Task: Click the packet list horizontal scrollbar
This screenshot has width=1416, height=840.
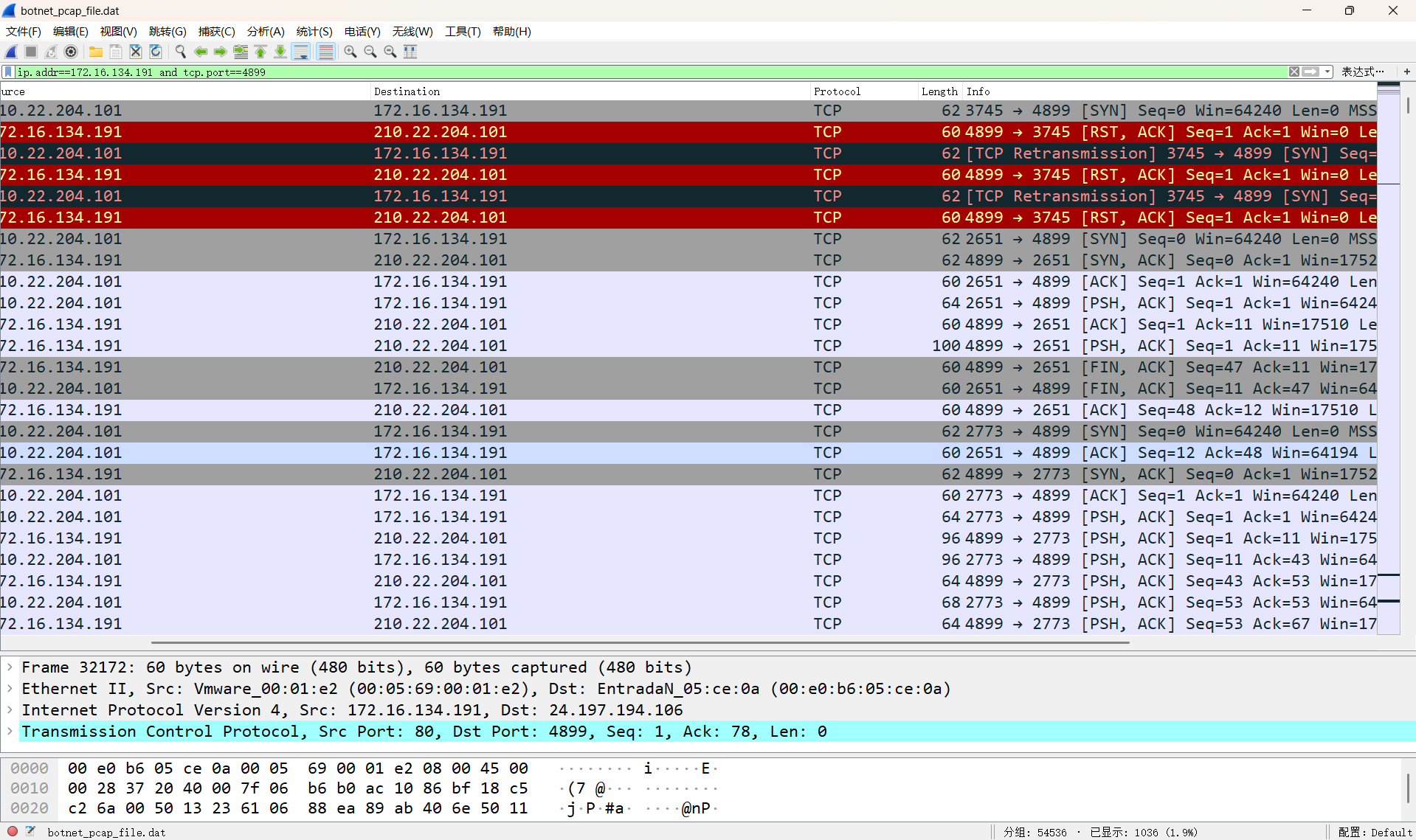Action: (640, 642)
